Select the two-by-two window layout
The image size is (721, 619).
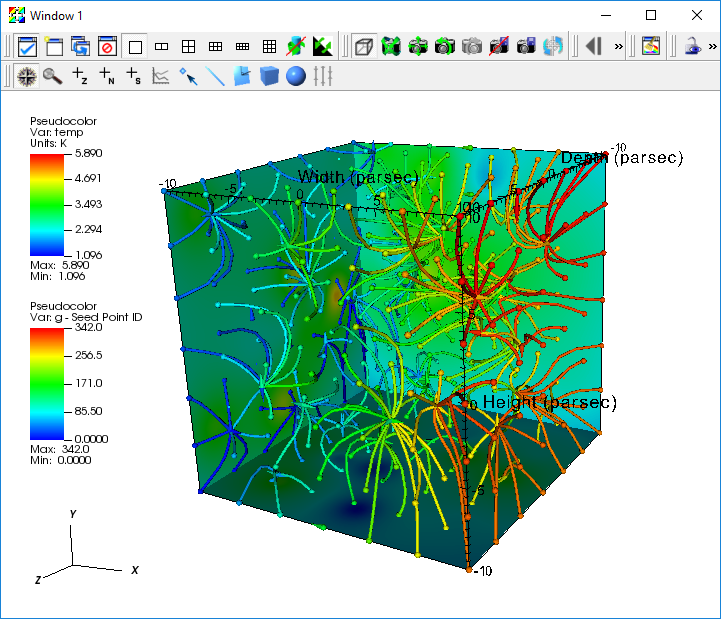coord(189,46)
